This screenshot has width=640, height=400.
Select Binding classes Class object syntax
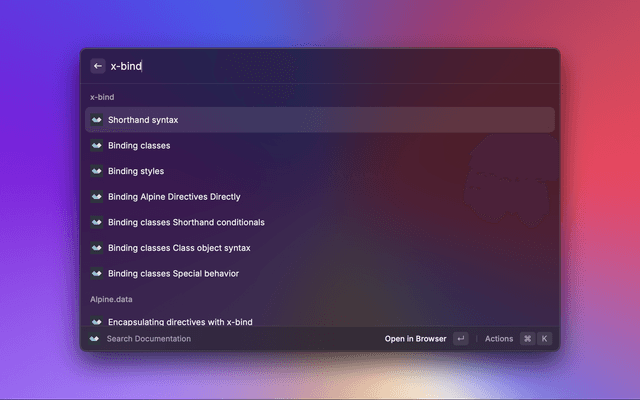point(179,248)
